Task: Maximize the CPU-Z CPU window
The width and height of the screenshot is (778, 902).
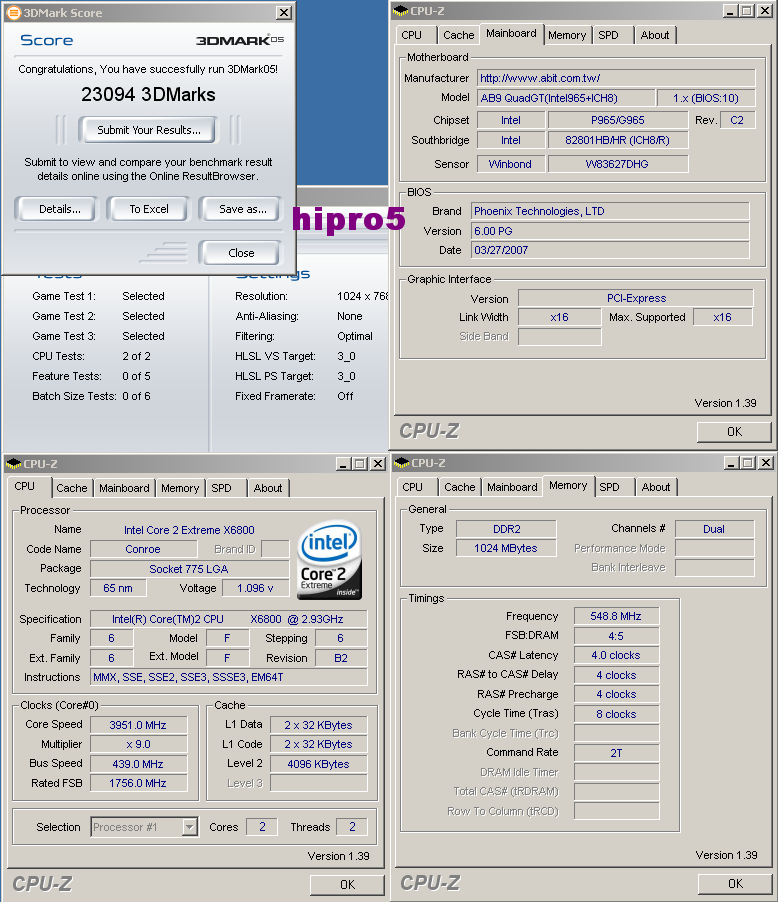Action: pyautogui.click(x=360, y=464)
